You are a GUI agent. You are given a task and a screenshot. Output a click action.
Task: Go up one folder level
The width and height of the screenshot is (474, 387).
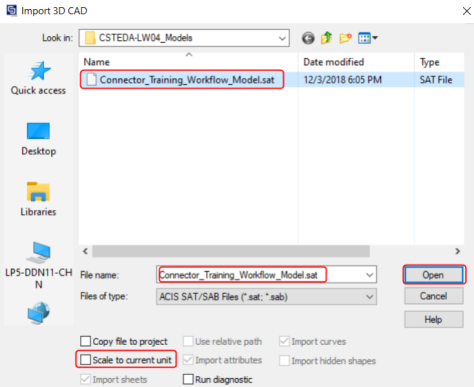click(326, 38)
